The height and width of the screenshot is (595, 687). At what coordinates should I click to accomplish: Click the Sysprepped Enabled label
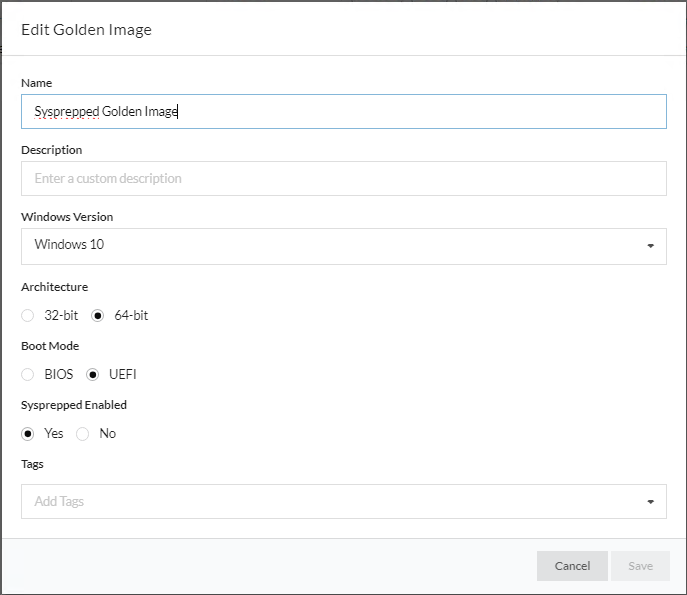[74, 405]
